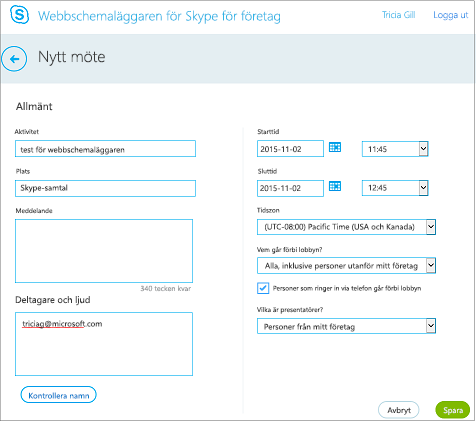Click inside the Meddelande text area
Viewport: 476px width, 422px height.
pyautogui.click(x=104, y=251)
